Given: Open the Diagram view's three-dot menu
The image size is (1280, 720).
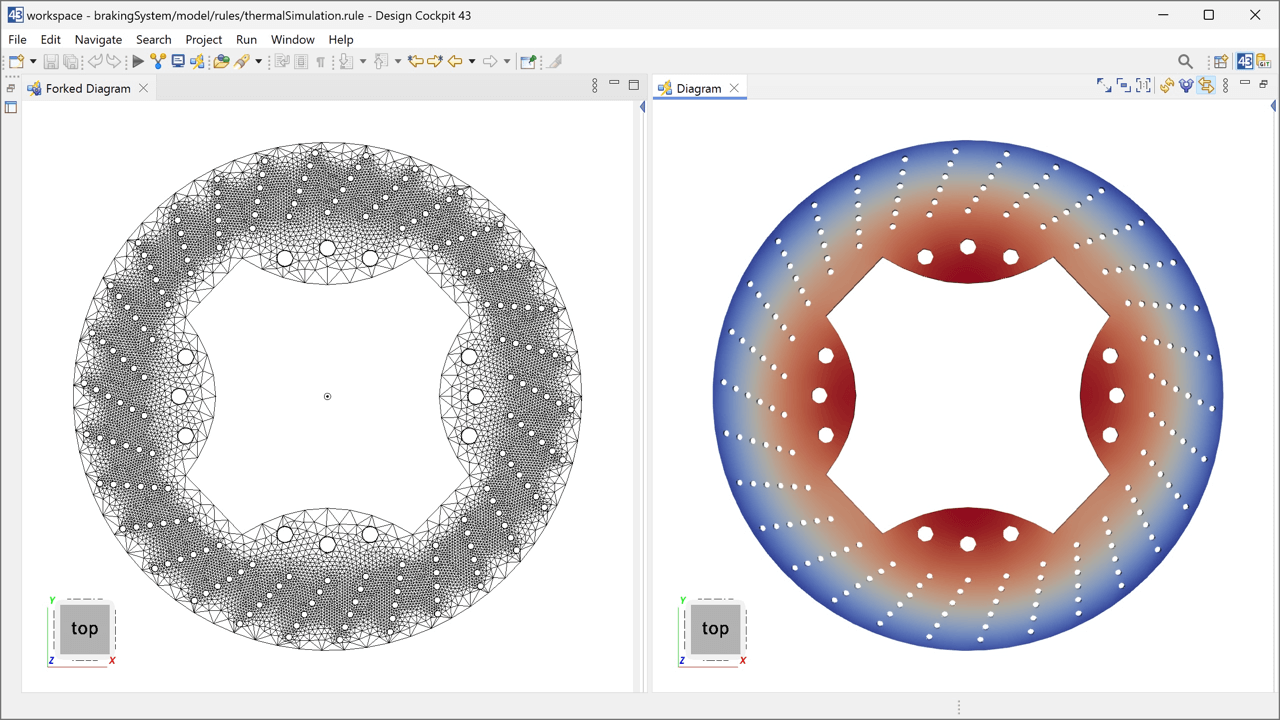Looking at the screenshot, I should pos(1226,86).
